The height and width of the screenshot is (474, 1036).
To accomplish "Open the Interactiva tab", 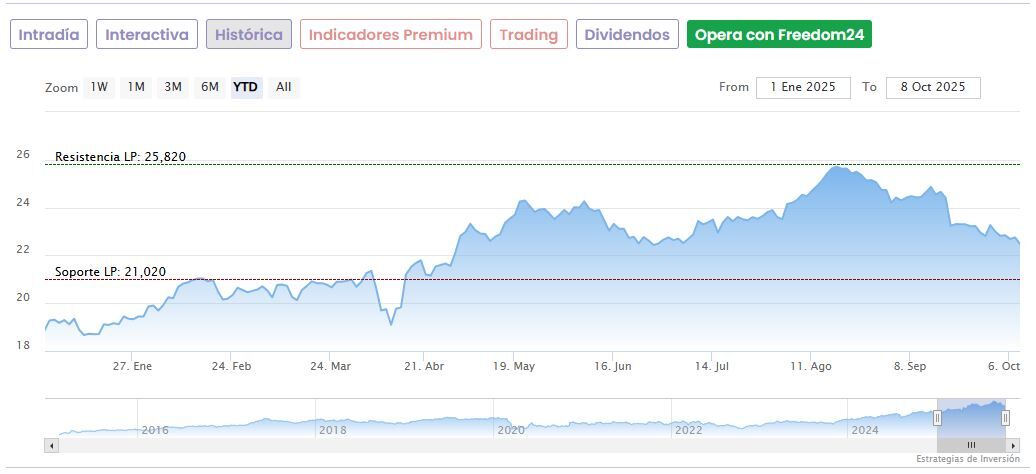I will click(x=147, y=35).
